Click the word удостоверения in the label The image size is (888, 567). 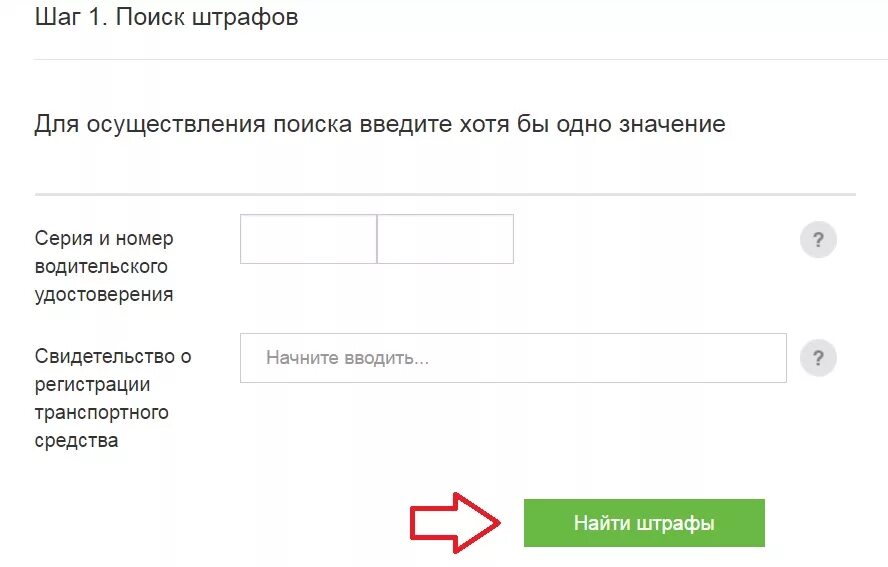[x=104, y=295]
